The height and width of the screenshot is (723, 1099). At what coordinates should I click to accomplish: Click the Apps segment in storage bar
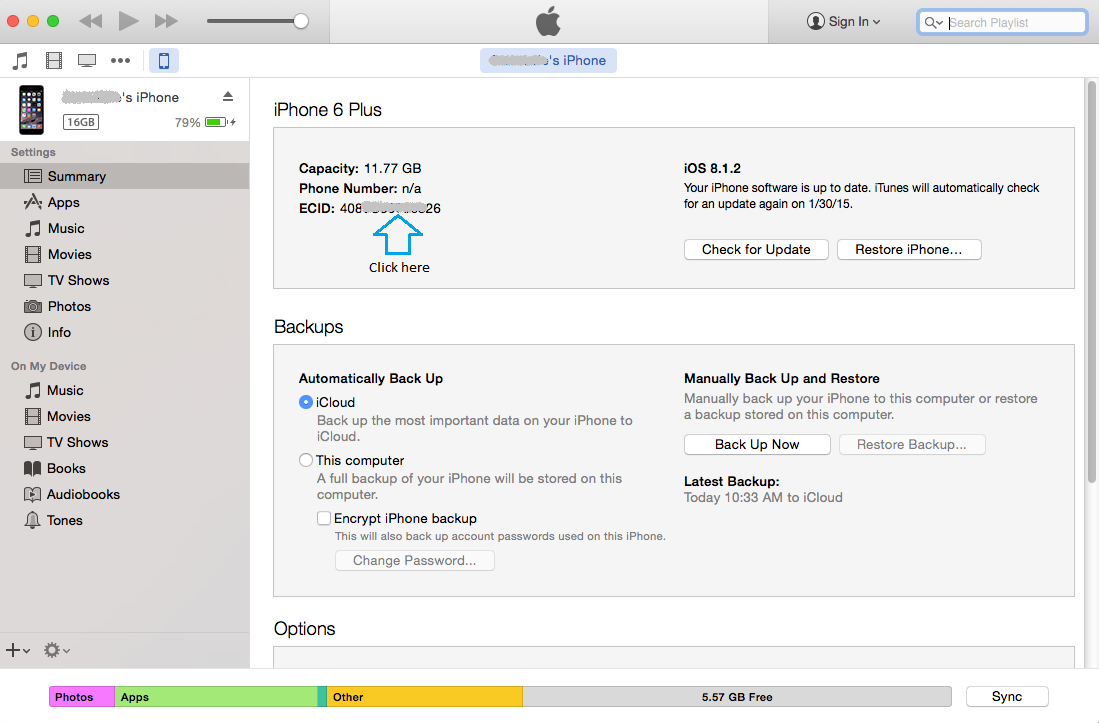pos(216,697)
